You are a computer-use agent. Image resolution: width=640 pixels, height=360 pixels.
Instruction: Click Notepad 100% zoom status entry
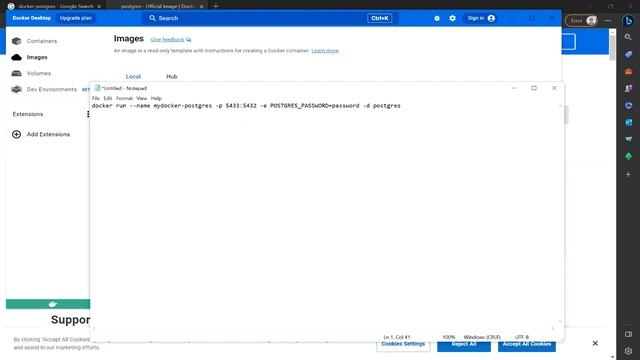(449, 337)
